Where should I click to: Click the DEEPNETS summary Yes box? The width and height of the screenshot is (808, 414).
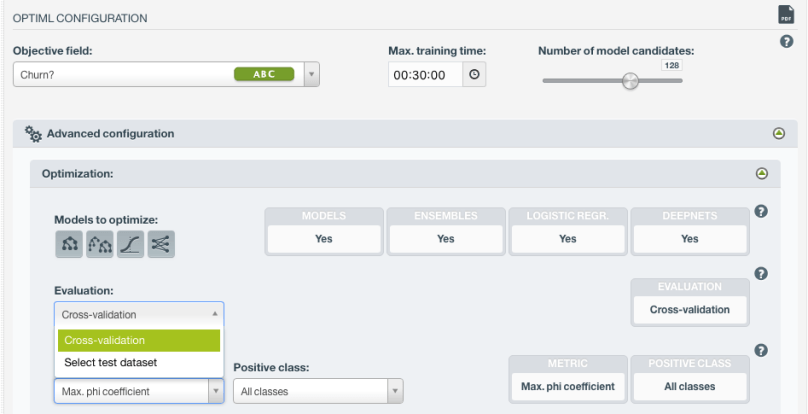tap(689, 239)
